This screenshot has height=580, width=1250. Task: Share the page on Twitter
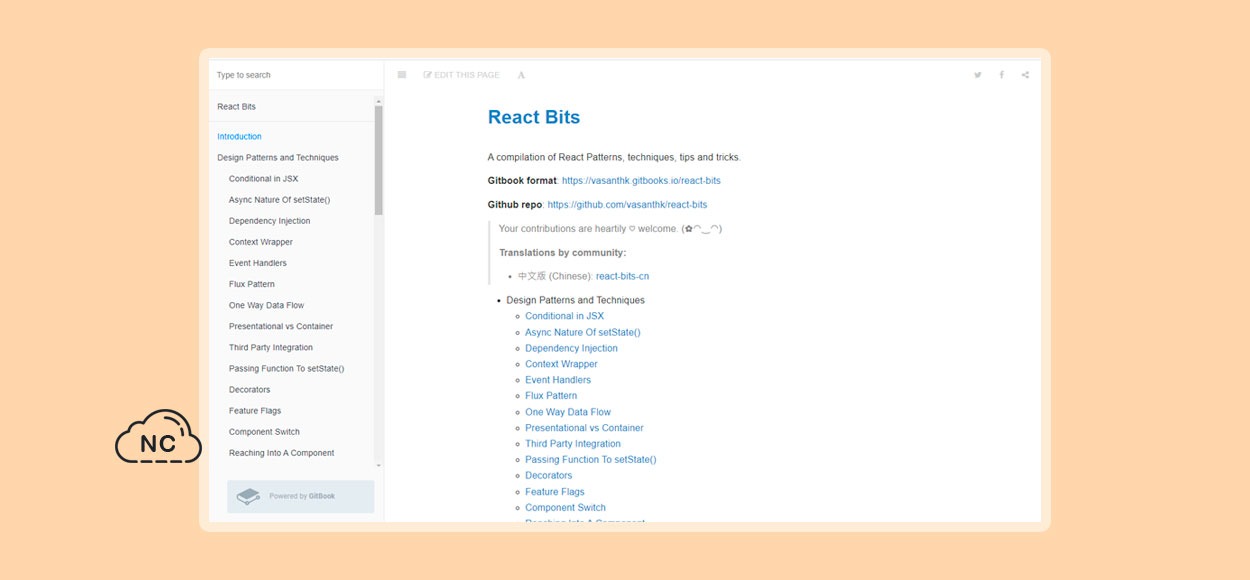click(978, 75)
